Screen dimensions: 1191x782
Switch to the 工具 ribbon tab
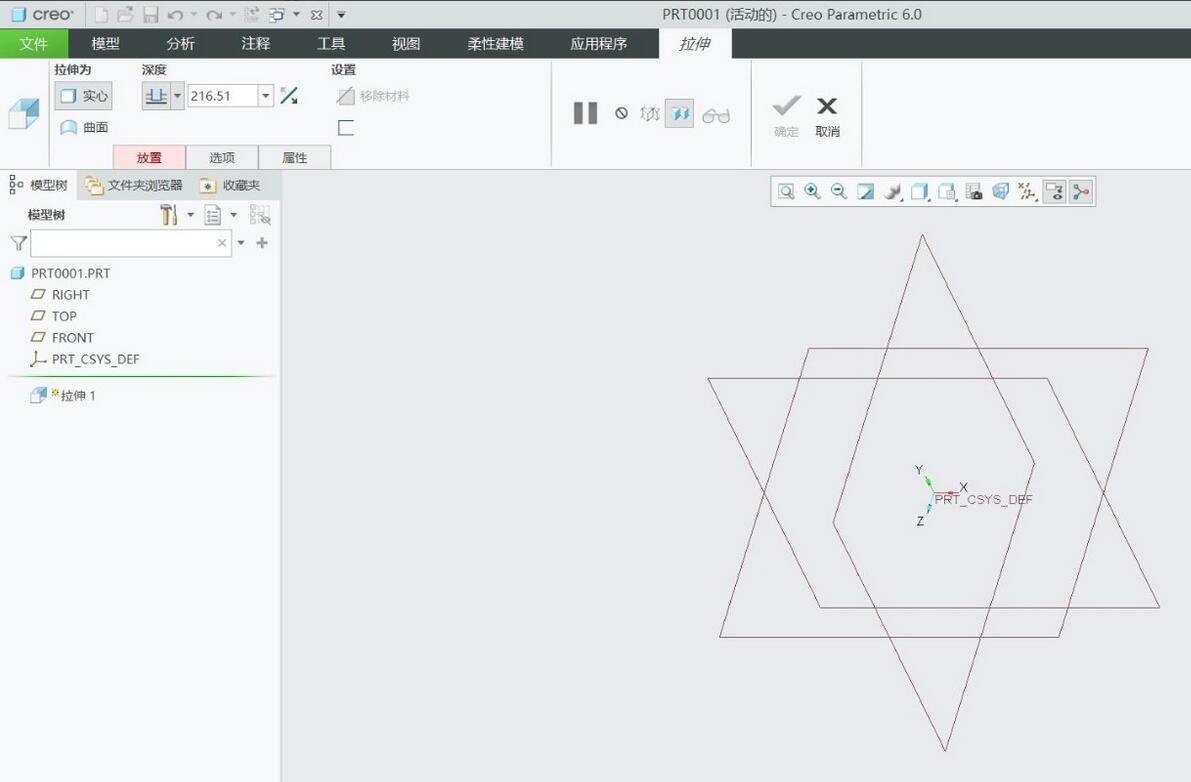330,44
